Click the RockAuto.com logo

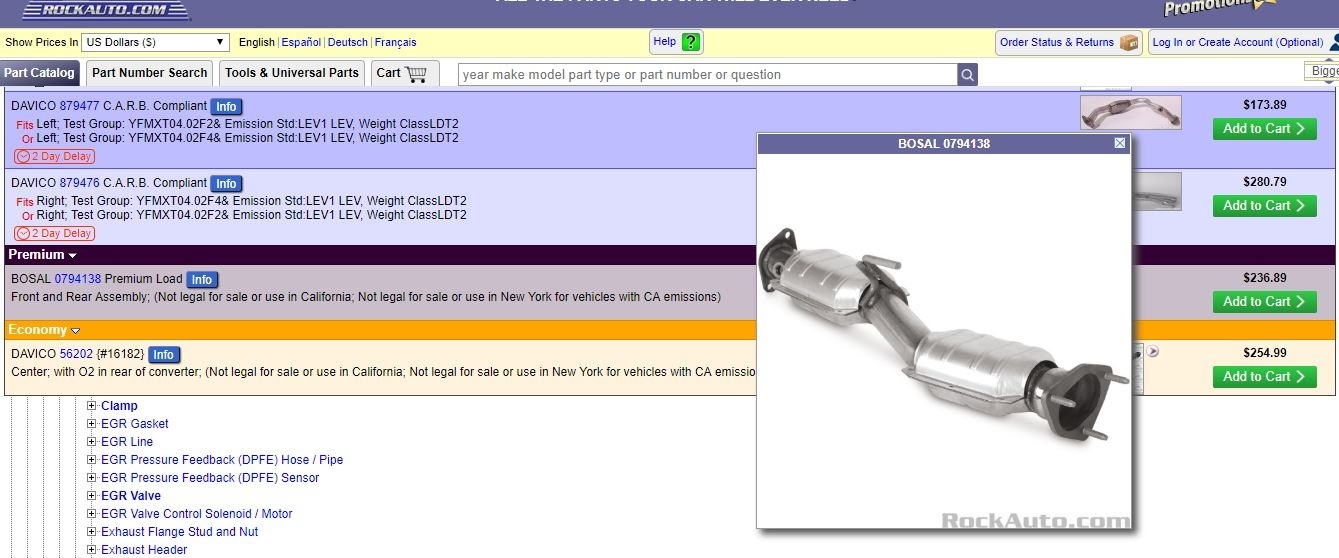[105, 10]
